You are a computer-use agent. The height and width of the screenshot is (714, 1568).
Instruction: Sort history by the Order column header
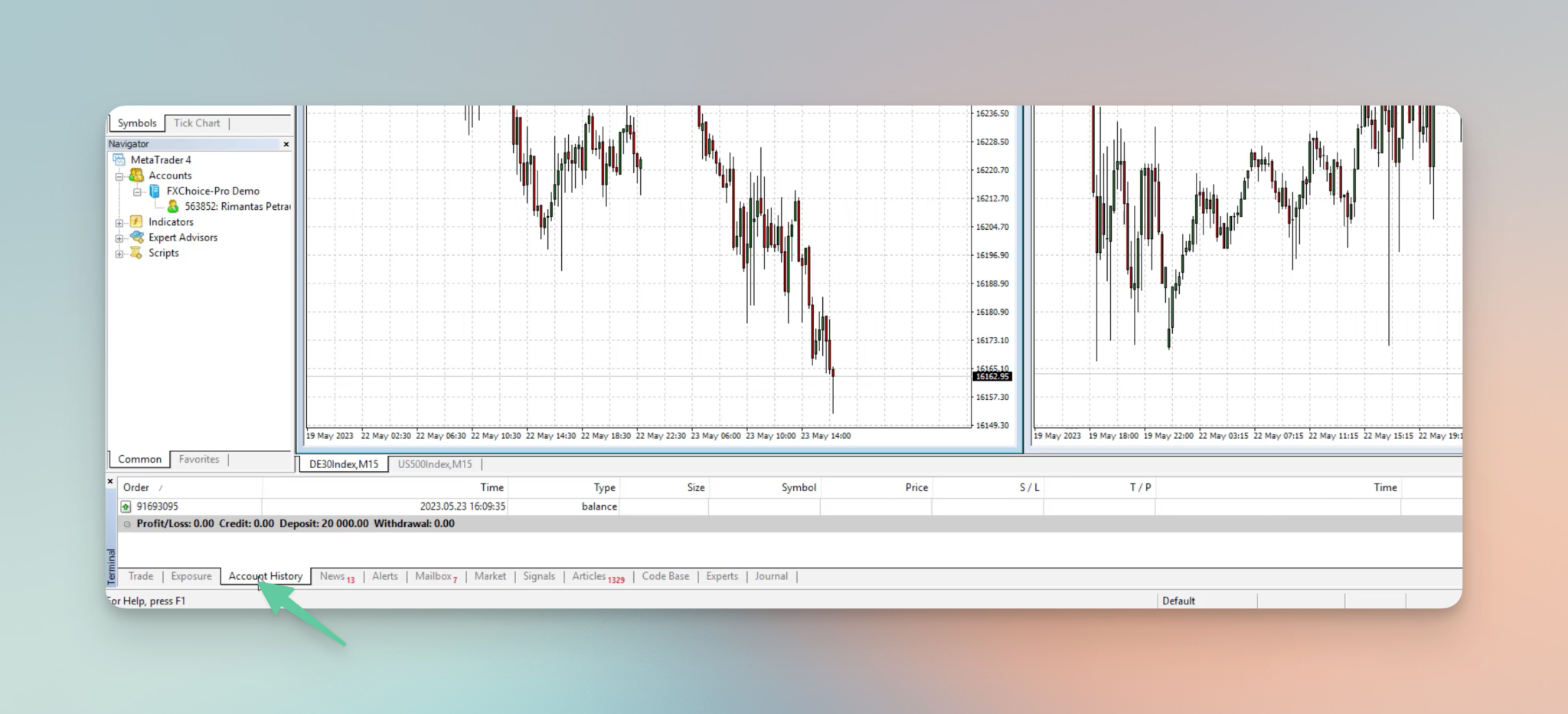pos(136,487)
